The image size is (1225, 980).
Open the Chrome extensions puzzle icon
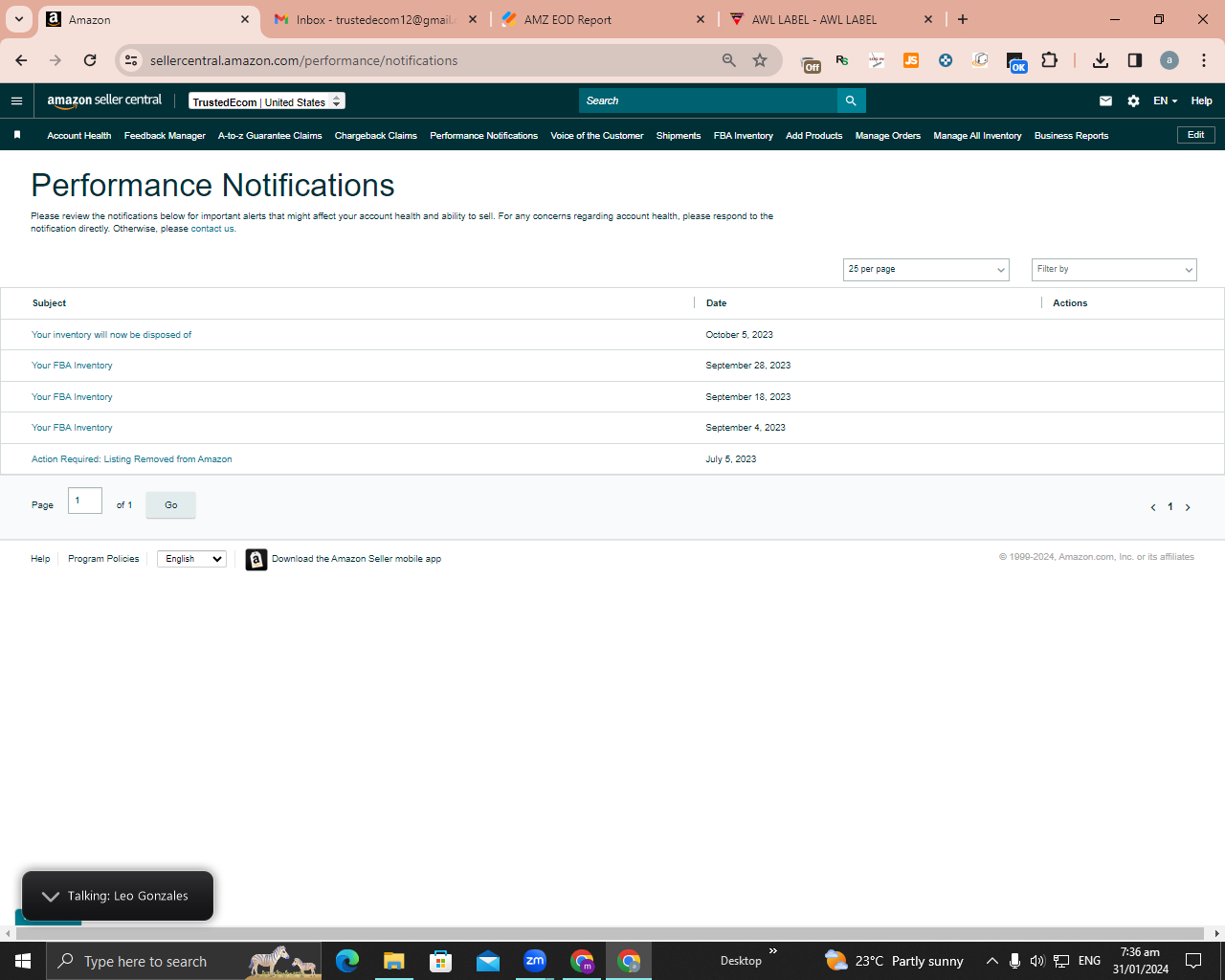1049,60
